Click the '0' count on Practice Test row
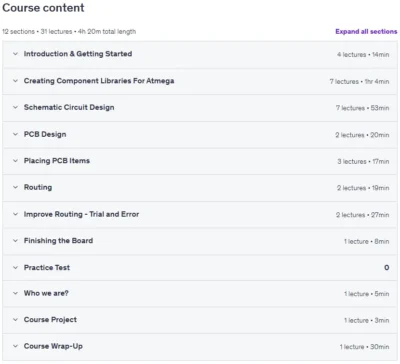The image size is (400, 364). (387, 267)
